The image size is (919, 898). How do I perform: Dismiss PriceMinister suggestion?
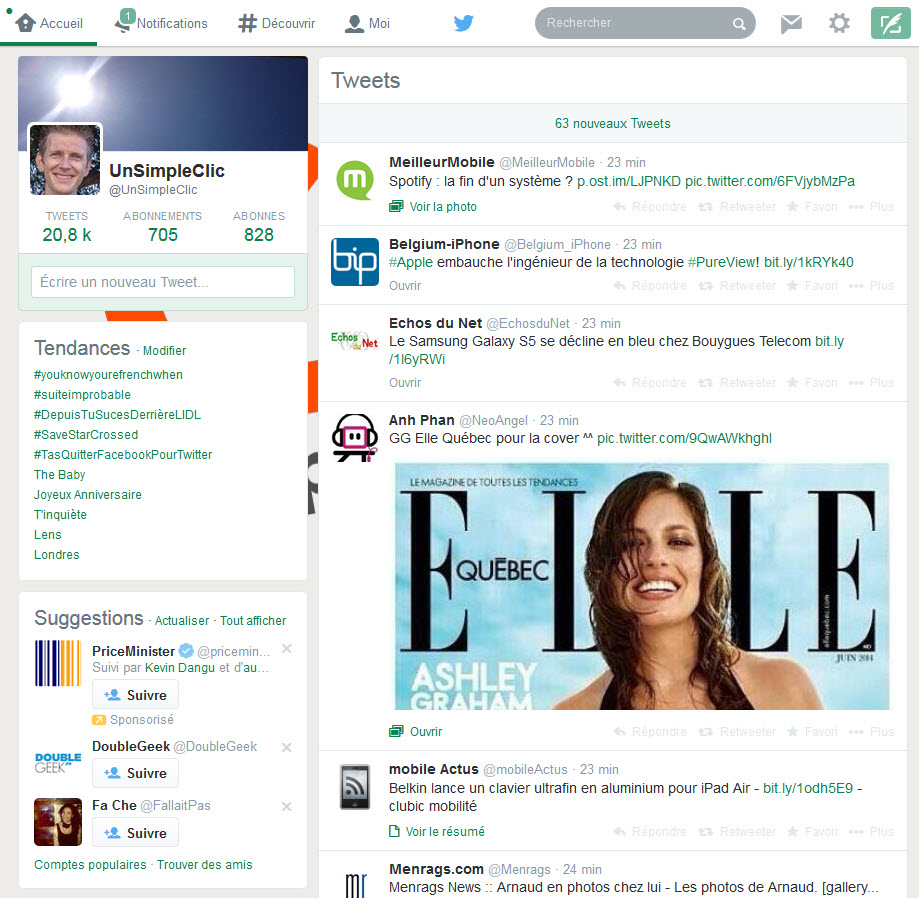pyautogui.click(x=287, y=648)
